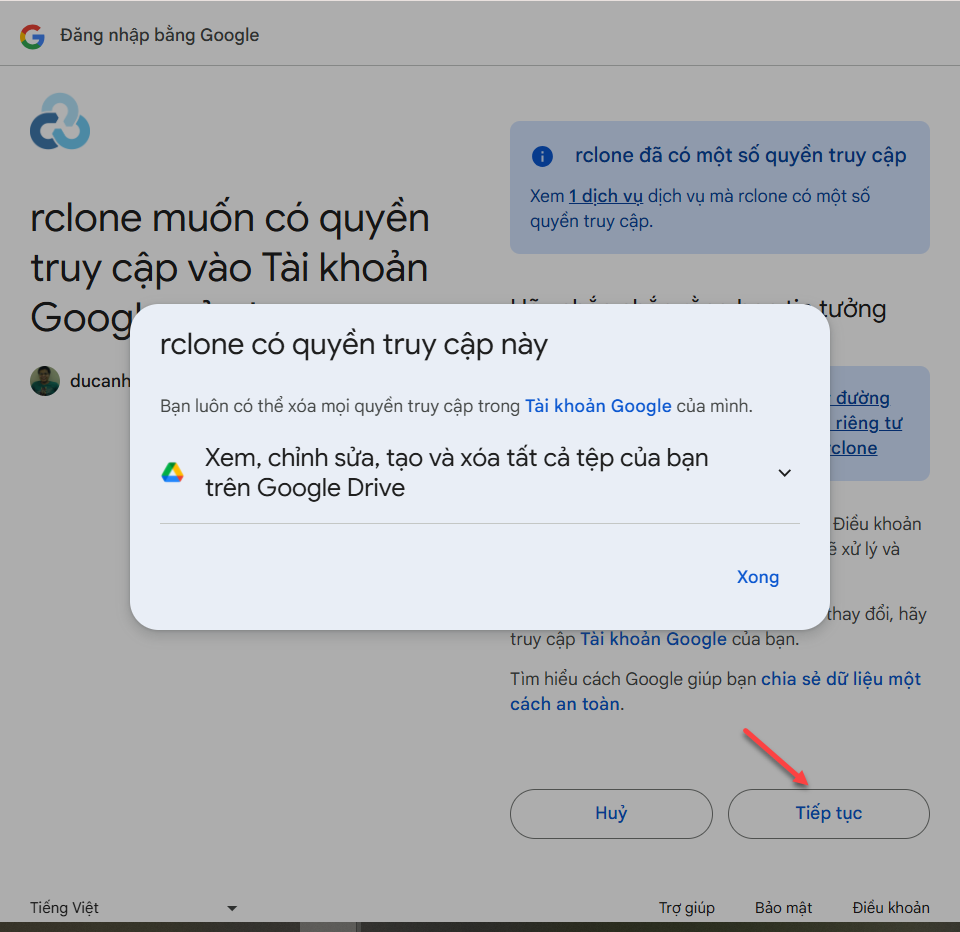Click the account email next to the avatar
The width and height of the screenshot is (960, 932).
(100, 381)
